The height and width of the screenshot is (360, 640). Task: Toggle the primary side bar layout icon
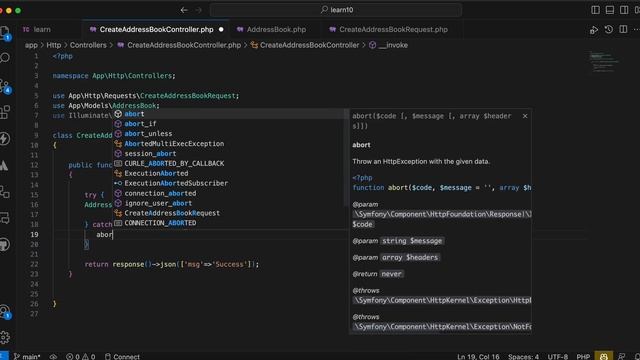[596, 10]
